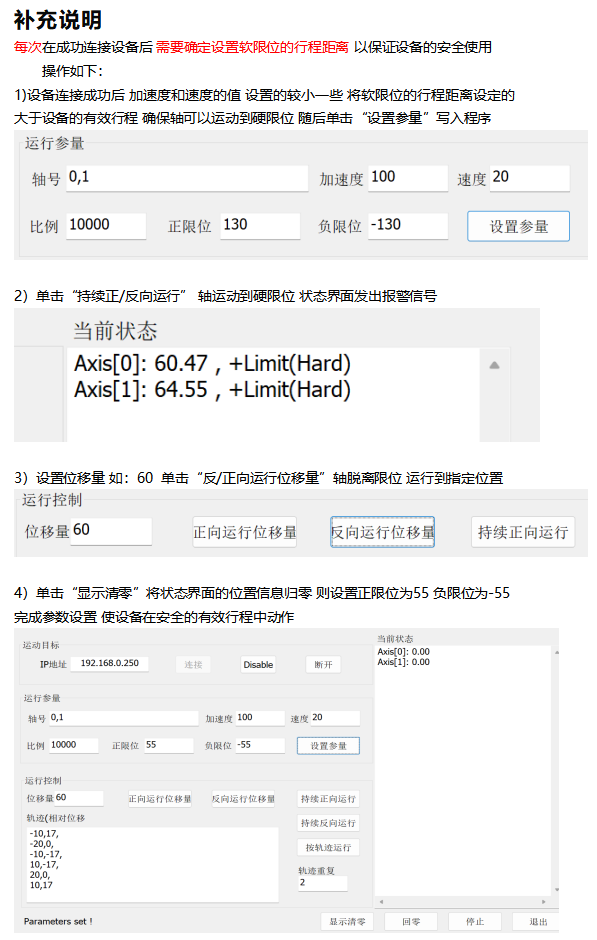Image resolution: width=597 pixels, height=940 pixels.
Task: Click 位移量 field showing 60 in enlarged 运行控制 panel
Action: click(111, 532)
